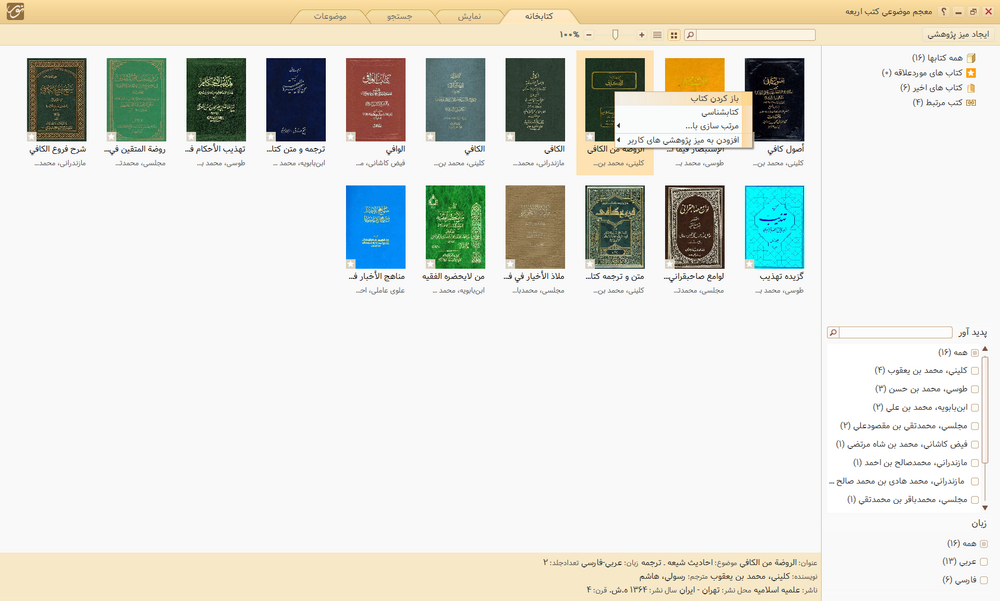This screenshot has width=1000, height=601.
Task: Check the author مجلسی، محمدتقی بن مقصودعلی
Action: pyautogui.click(x=974, y=426)
